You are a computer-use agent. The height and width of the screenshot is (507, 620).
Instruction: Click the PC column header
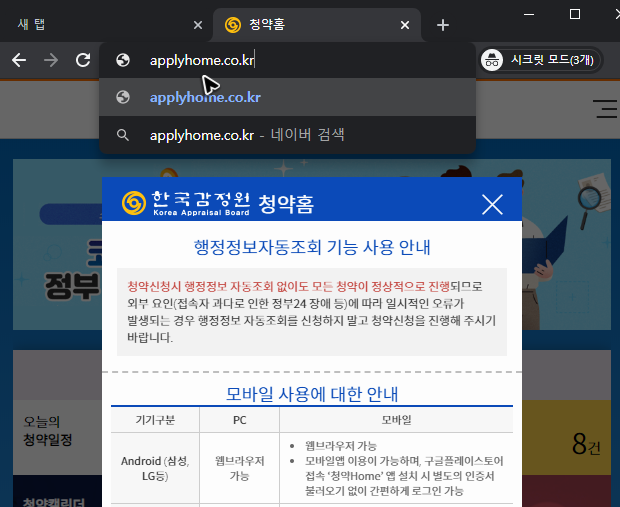[x=240, y=420]
